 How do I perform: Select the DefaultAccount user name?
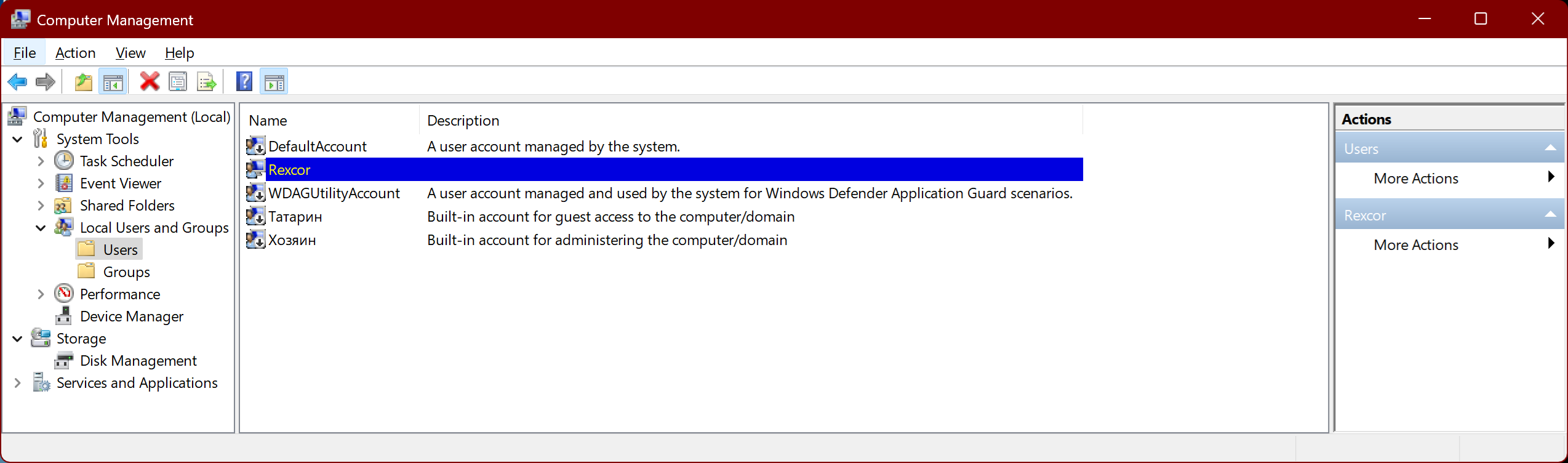[318, 146]
